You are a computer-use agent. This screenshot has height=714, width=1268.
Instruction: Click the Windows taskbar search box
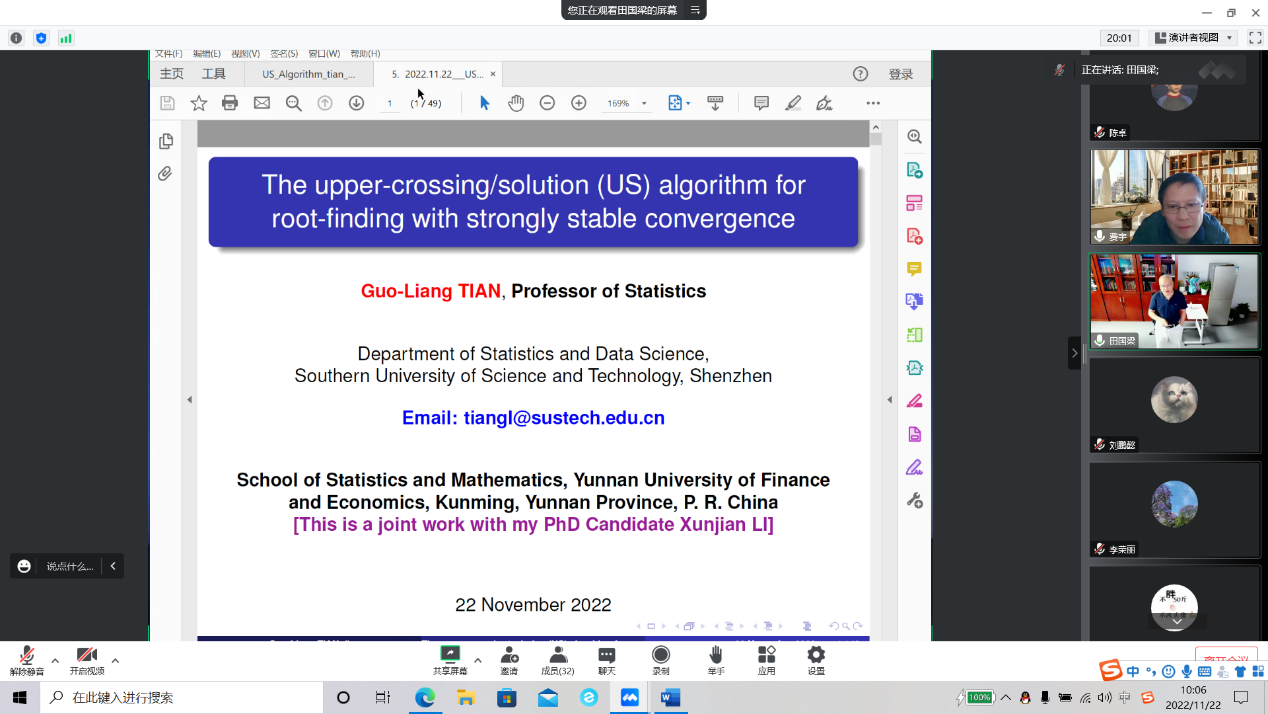[182, 697]
